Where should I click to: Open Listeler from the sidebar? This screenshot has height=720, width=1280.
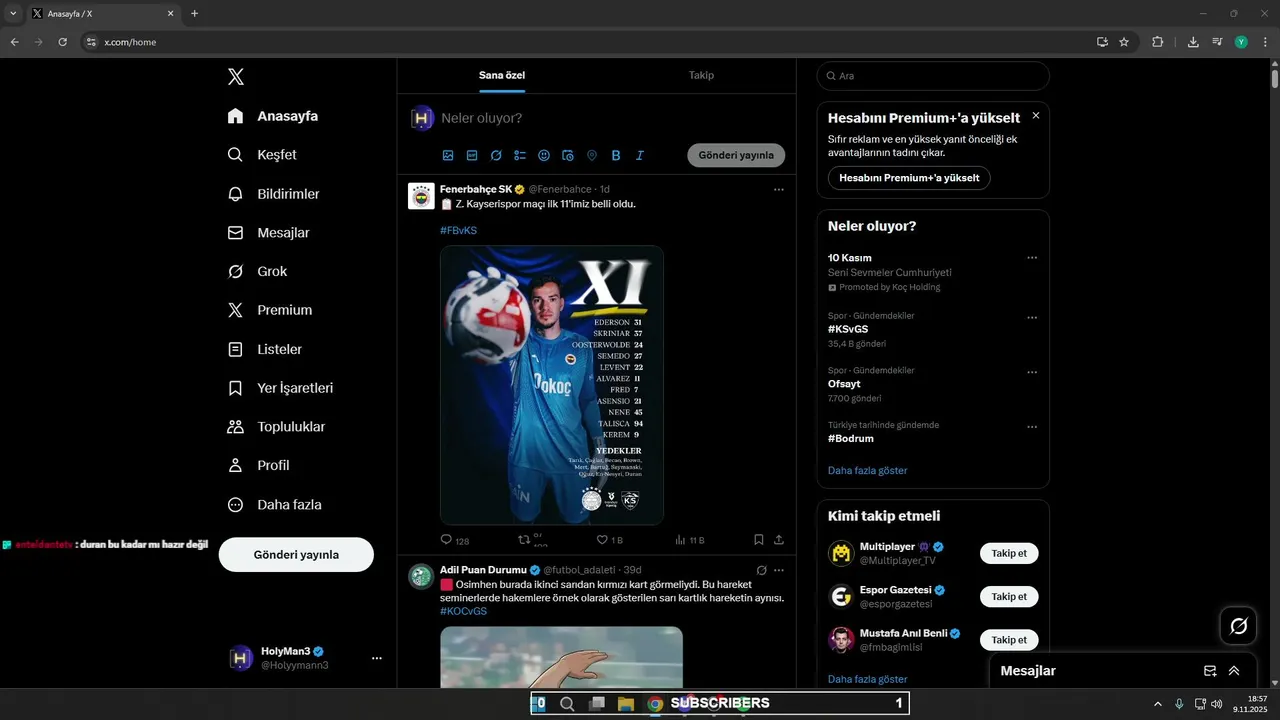(x=264, y=349)
